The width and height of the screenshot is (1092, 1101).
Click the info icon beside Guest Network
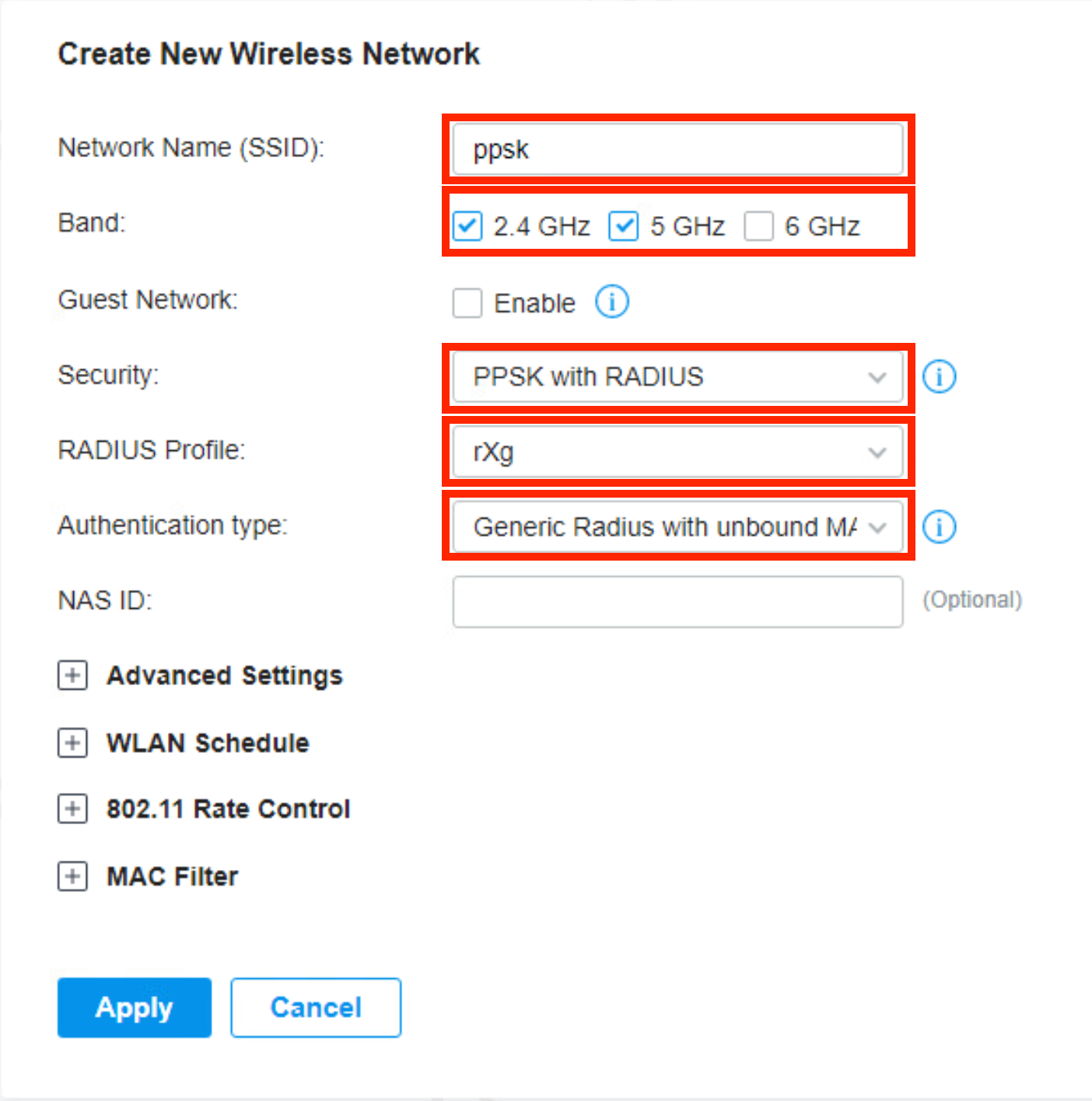(612, 302)
